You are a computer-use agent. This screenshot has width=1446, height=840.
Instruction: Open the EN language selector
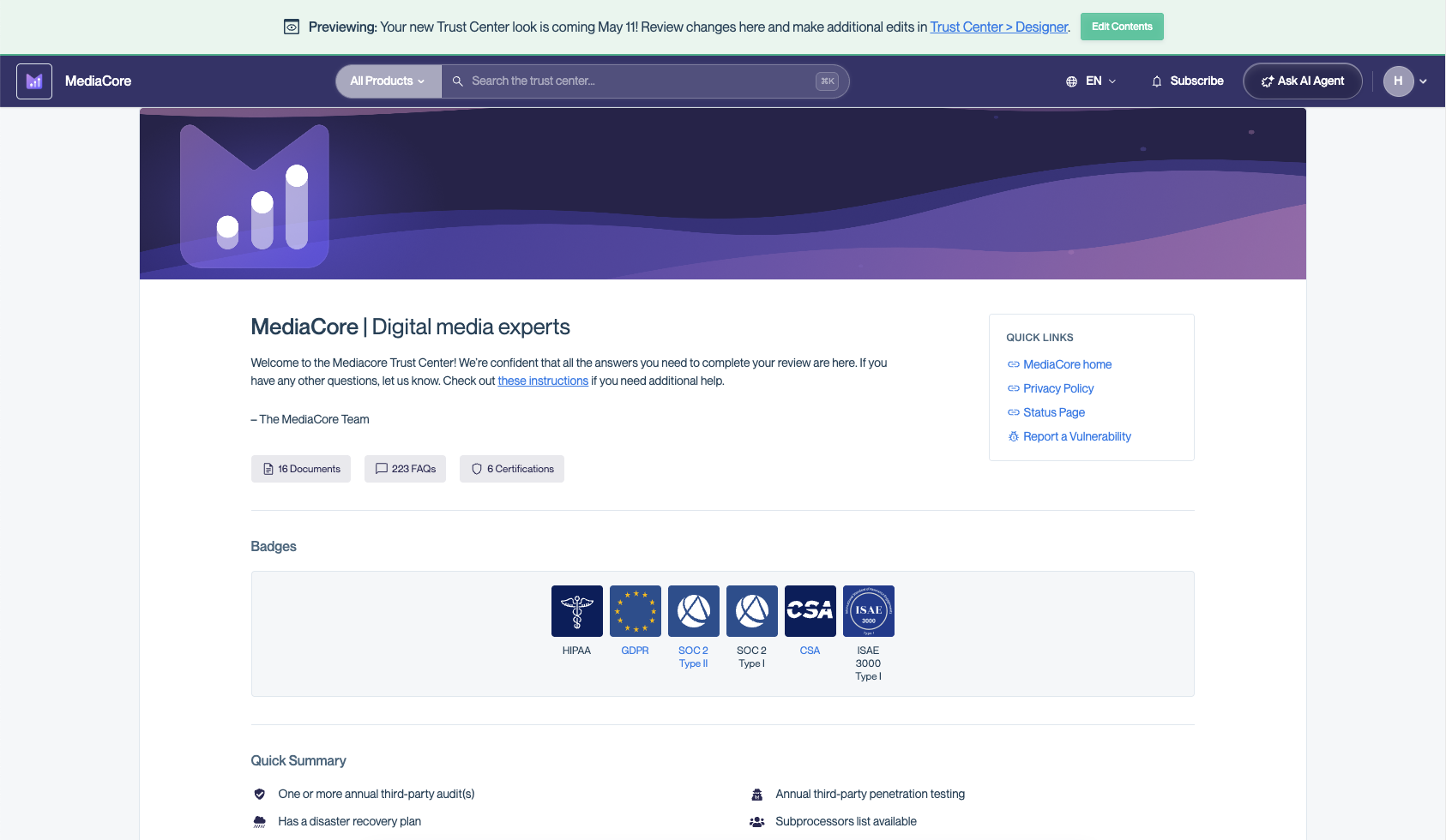click(1091, 81)
